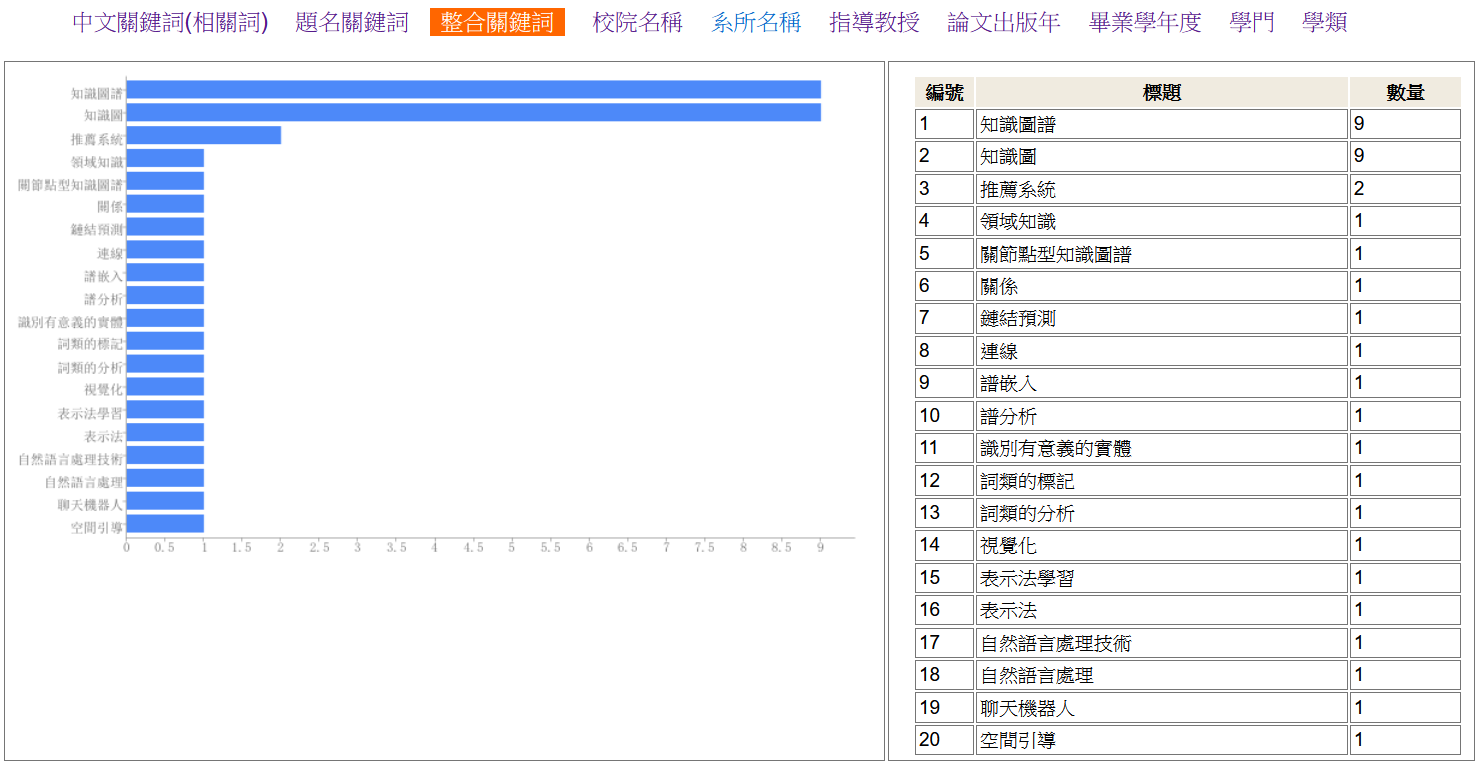Open the 校院名稱 tab

click(x=637, y=22)
